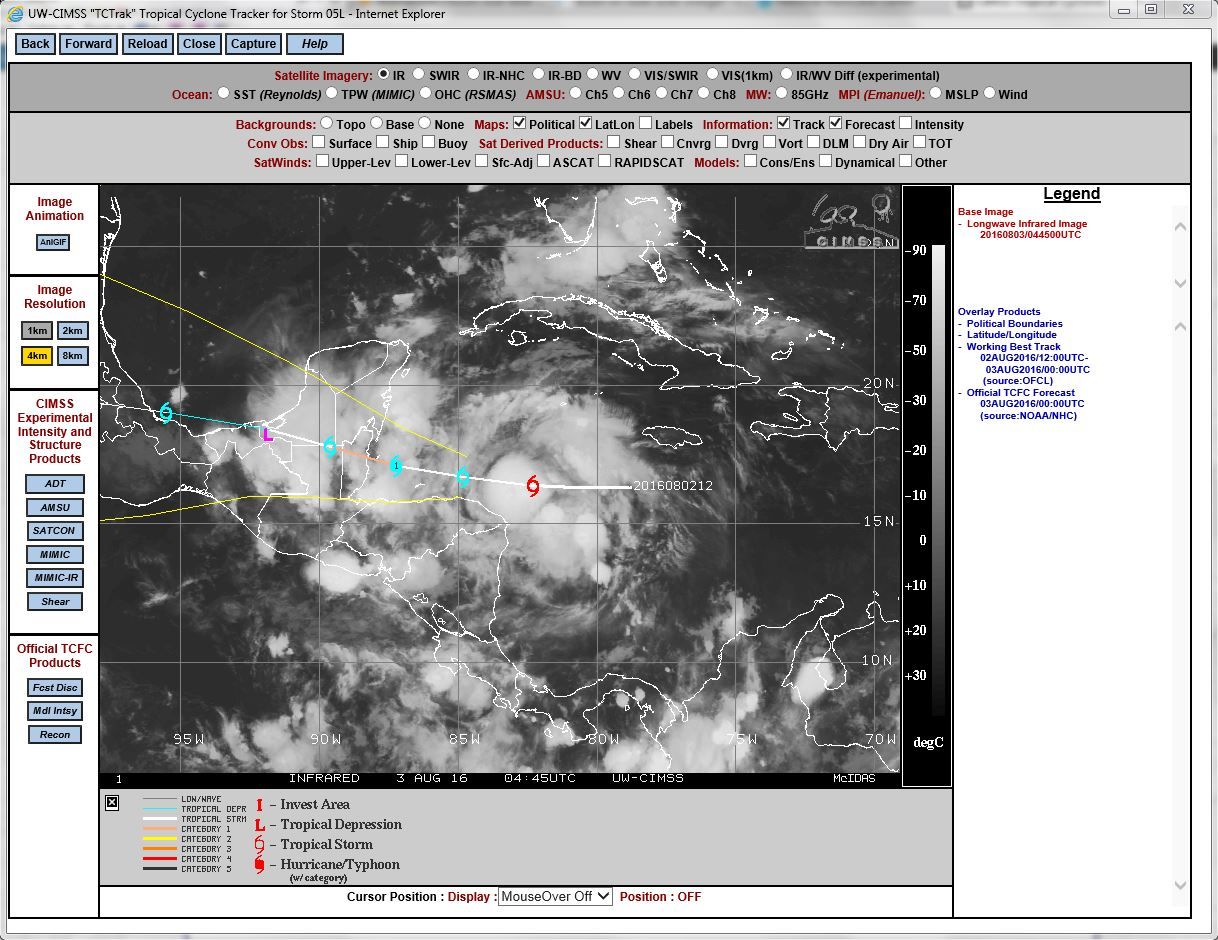The width and height of the screenshot is (1218, 940).
Task: Check the ASCAT satwinds checkbox
Action: click(545, 161)
